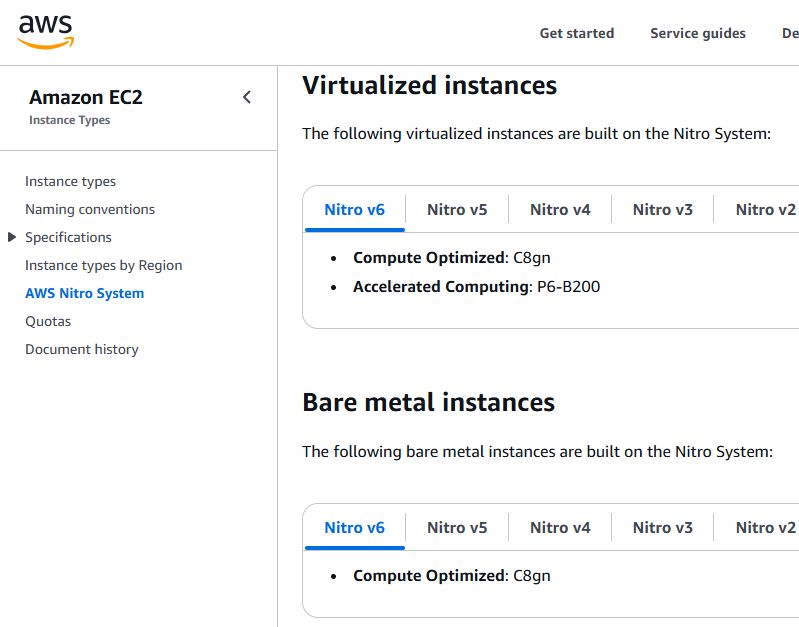Viewport: 799px width, 627px height.
Task: Open Quotas page
Action: point(48,322)
